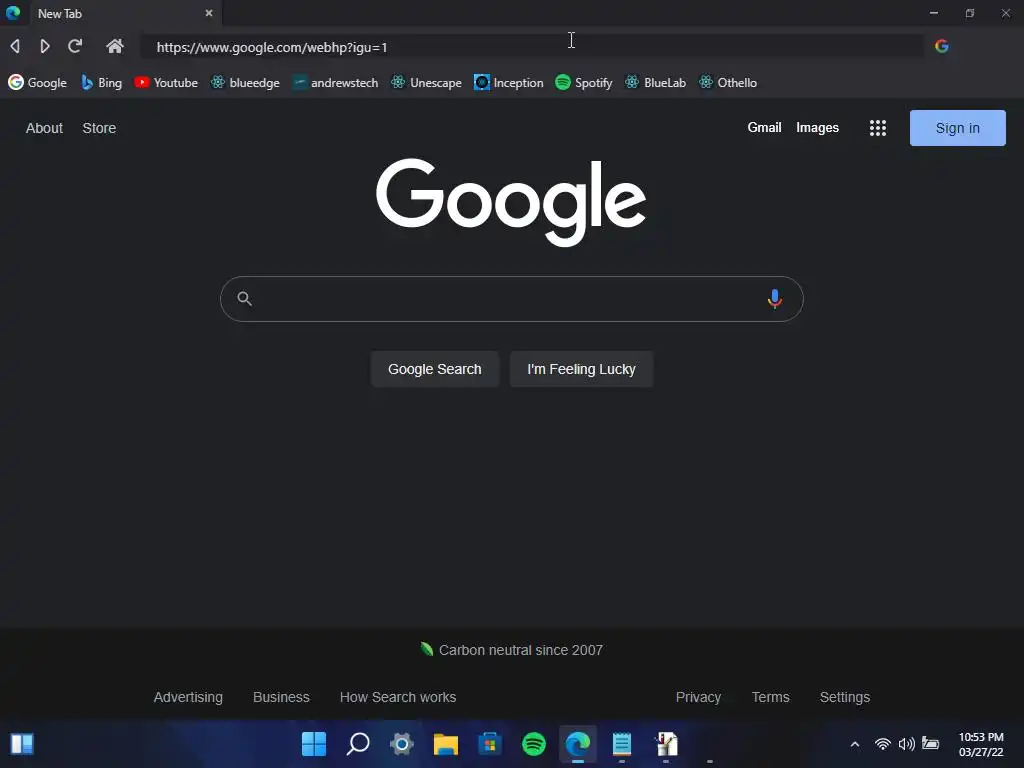This screenshot has width=1024, height=768.
Task: Open Microsoft Store from taskbar
Action: click(x=490, y=744)
